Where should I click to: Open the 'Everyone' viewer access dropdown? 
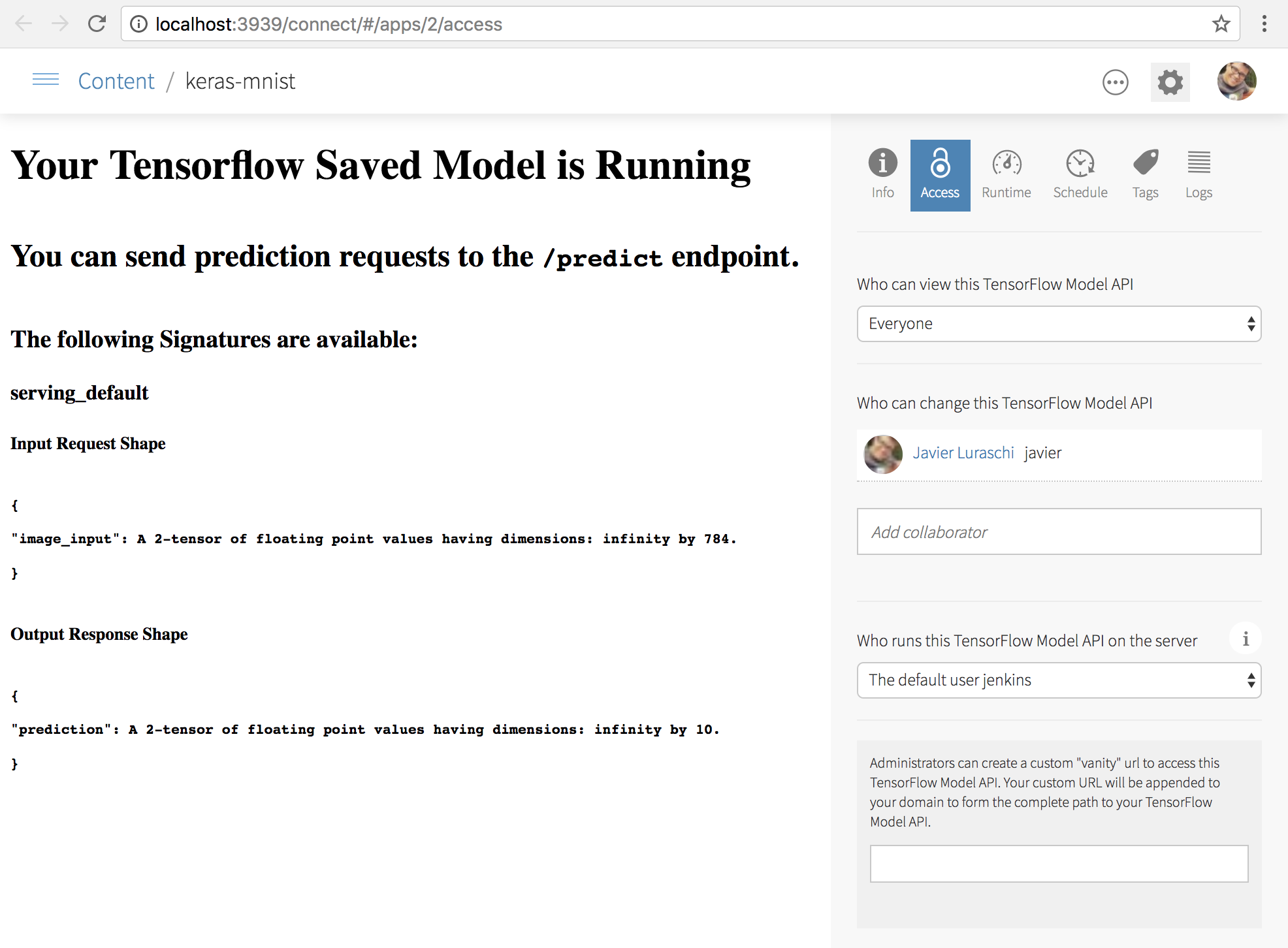tap(1059, 324)
